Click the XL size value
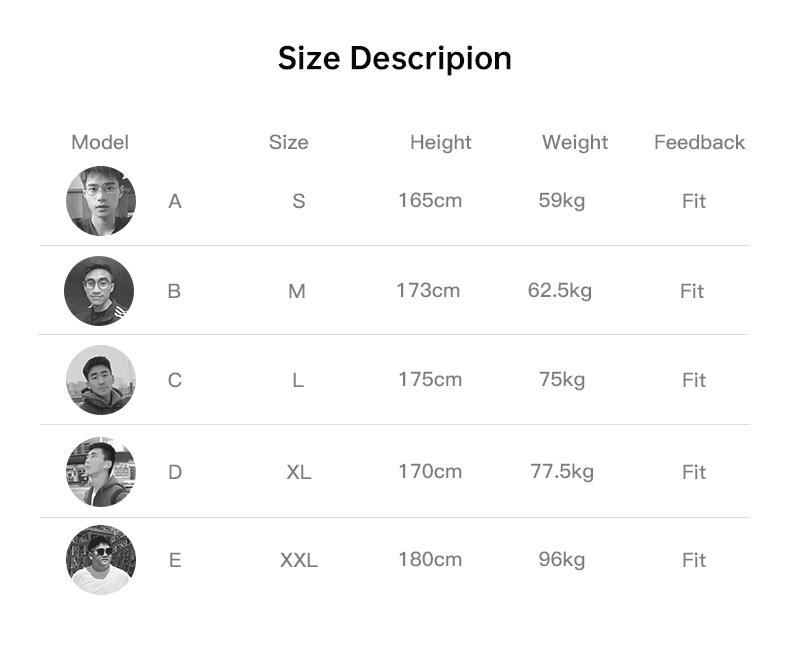The image size is (790, 667). (298, 472)
